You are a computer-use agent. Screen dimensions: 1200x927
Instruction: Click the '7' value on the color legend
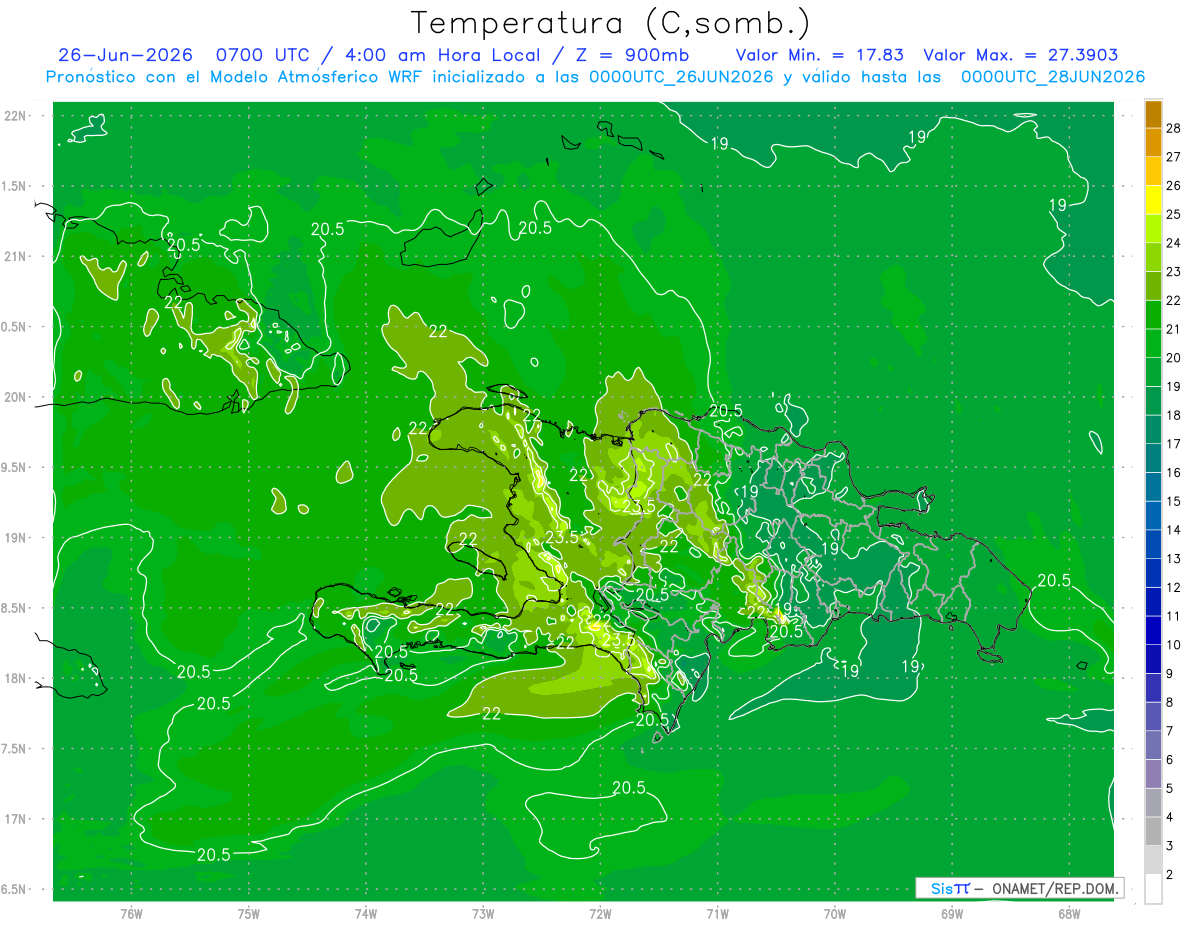pos(1170,731)
